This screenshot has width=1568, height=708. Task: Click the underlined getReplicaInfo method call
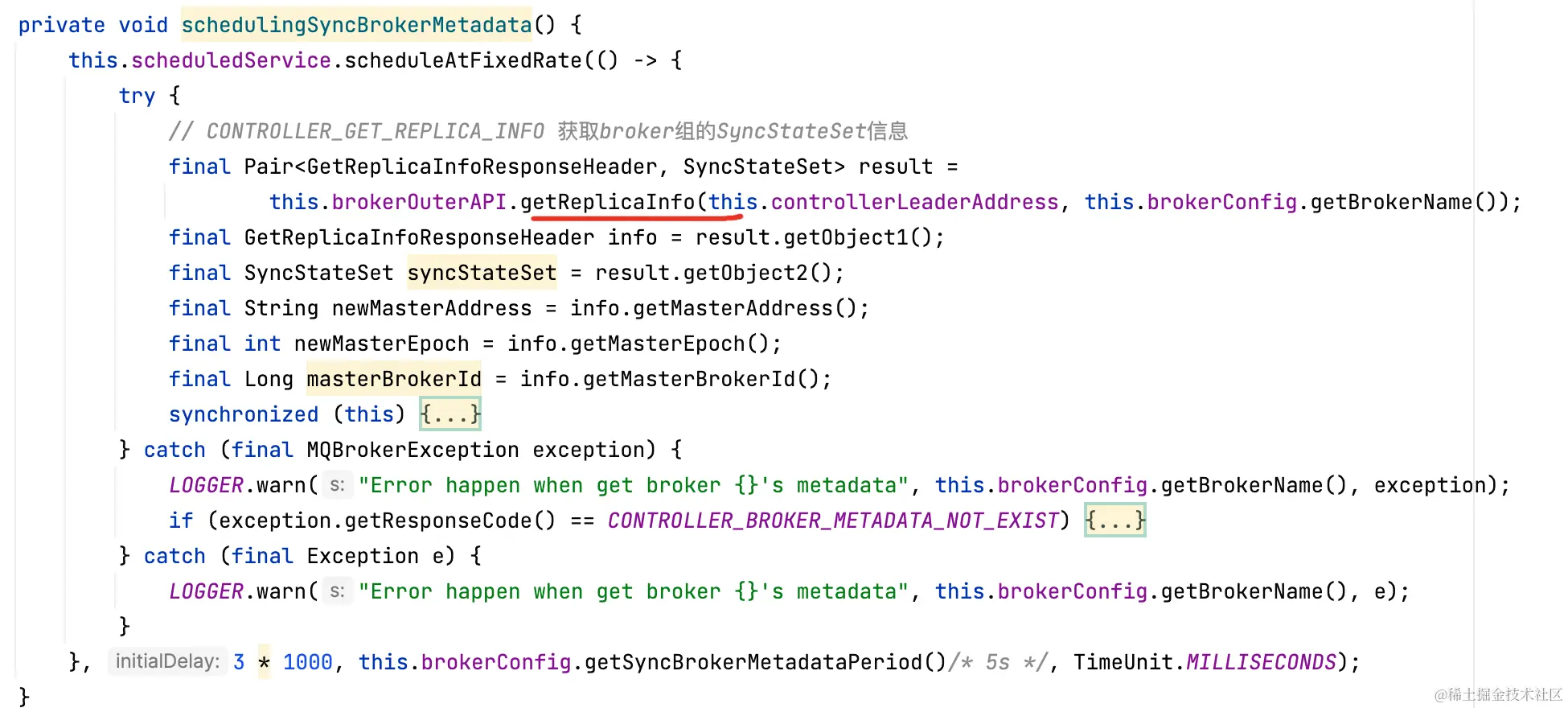click(607, 202)
